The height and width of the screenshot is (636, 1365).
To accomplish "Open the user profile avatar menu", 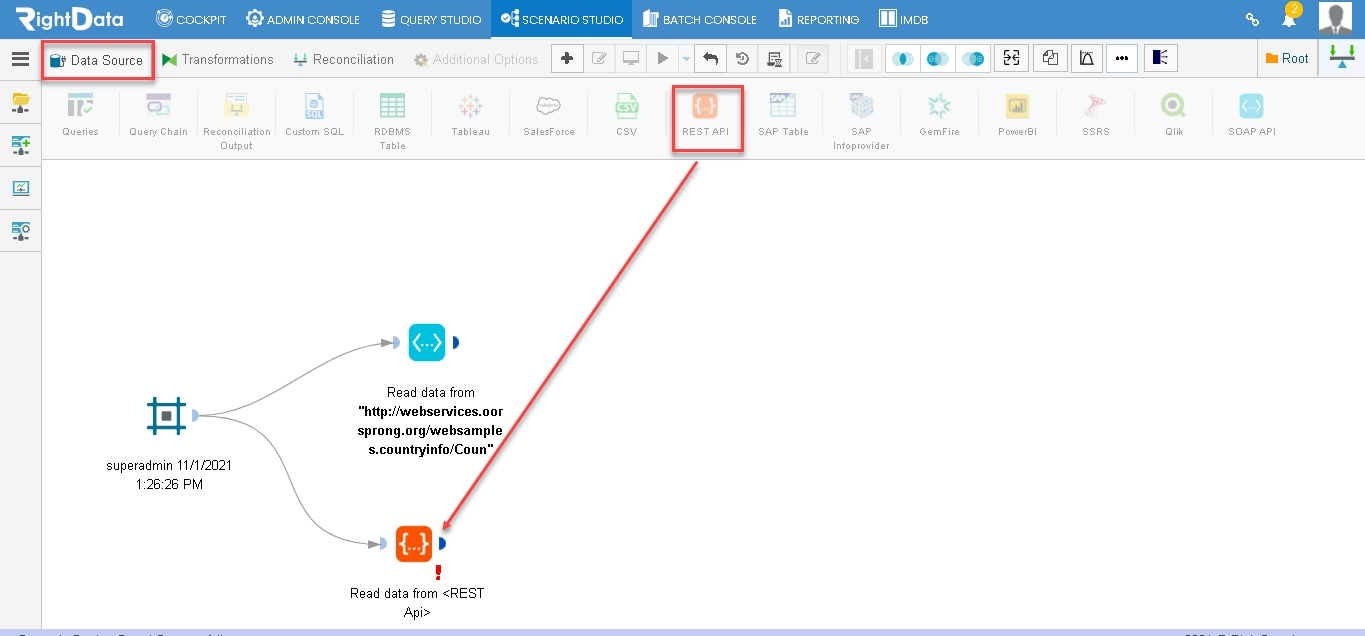I will 1336,19.
